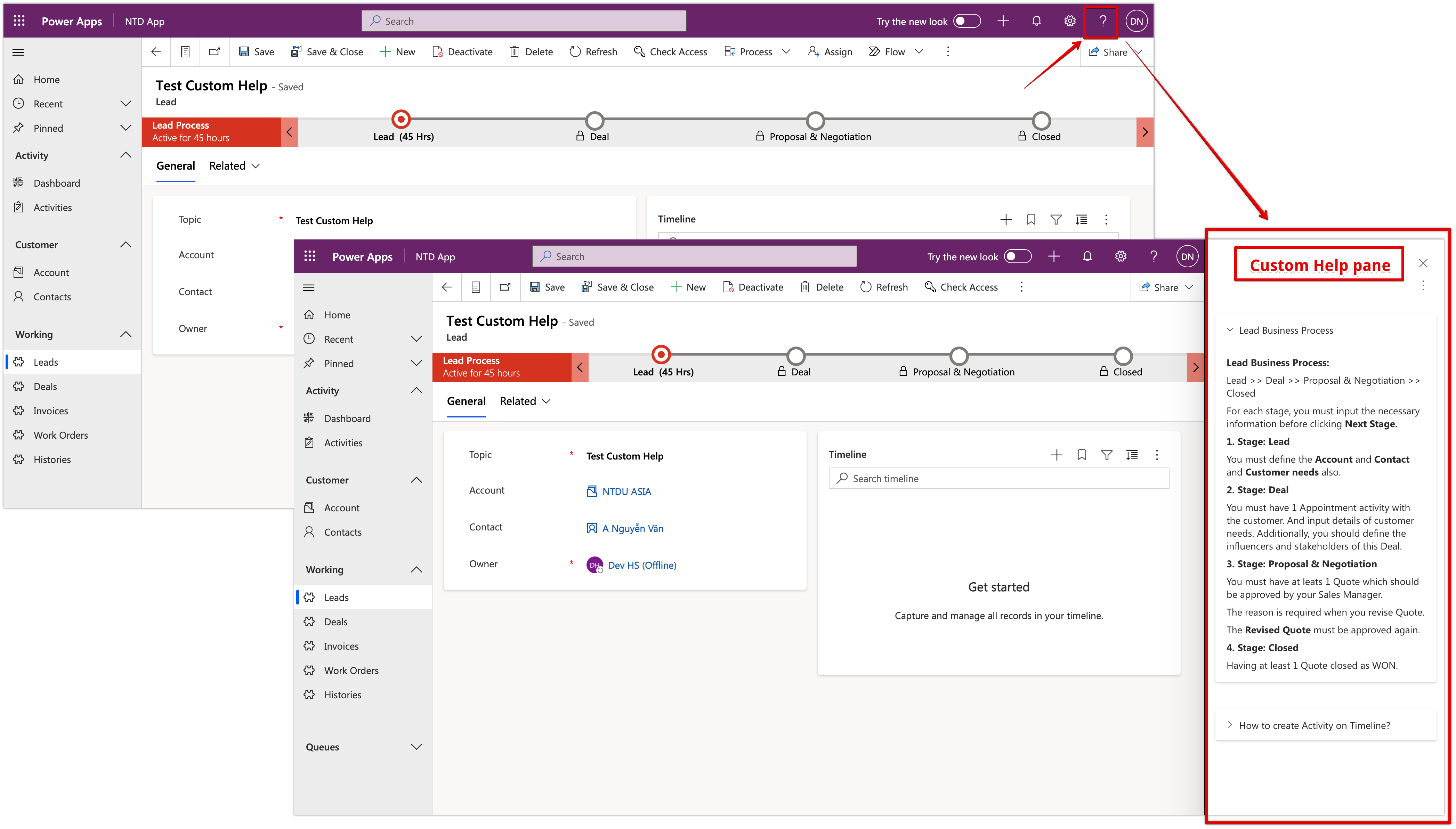Screen dimensions: 1456x829
Task: Open the notifications bell in the top header
Action: 1036,21
